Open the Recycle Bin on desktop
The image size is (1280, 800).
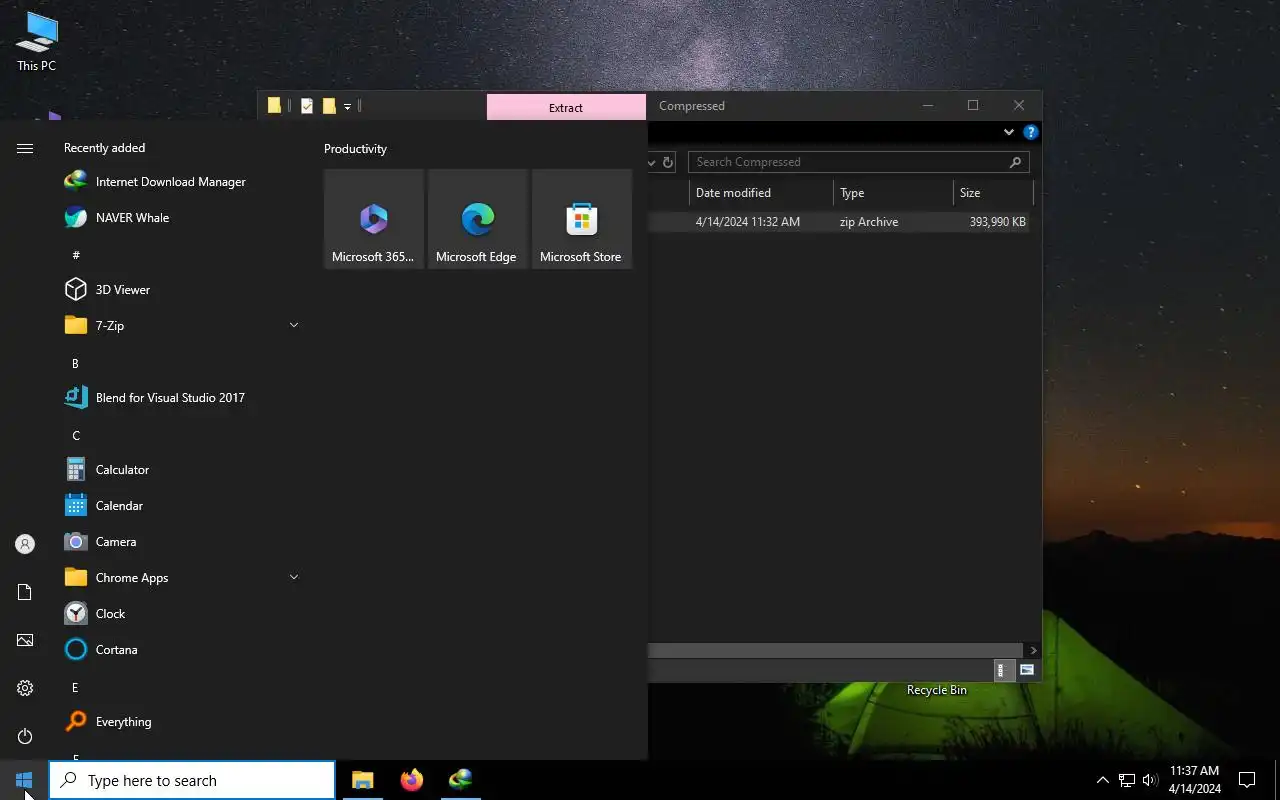pyautogui.click(x=937, y=690)
